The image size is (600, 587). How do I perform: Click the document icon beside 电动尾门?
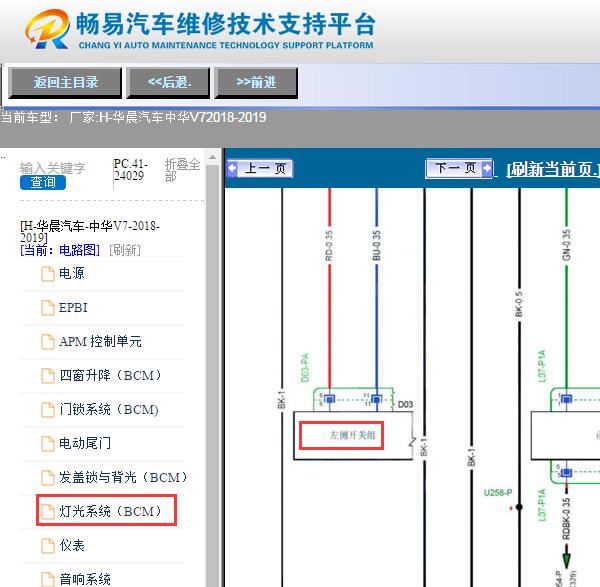click(x=48, y=444)
